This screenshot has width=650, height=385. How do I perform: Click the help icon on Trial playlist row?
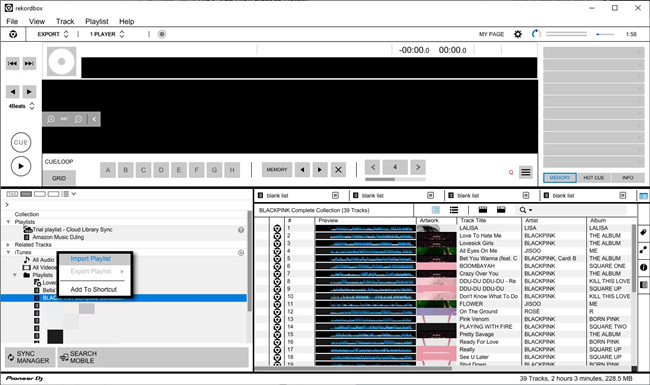[x=241, y=230]
